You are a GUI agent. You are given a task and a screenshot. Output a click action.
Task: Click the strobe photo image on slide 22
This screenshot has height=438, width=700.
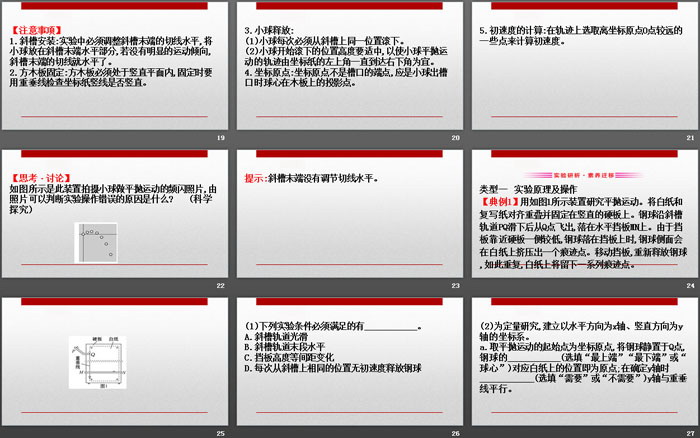[96, 242]
